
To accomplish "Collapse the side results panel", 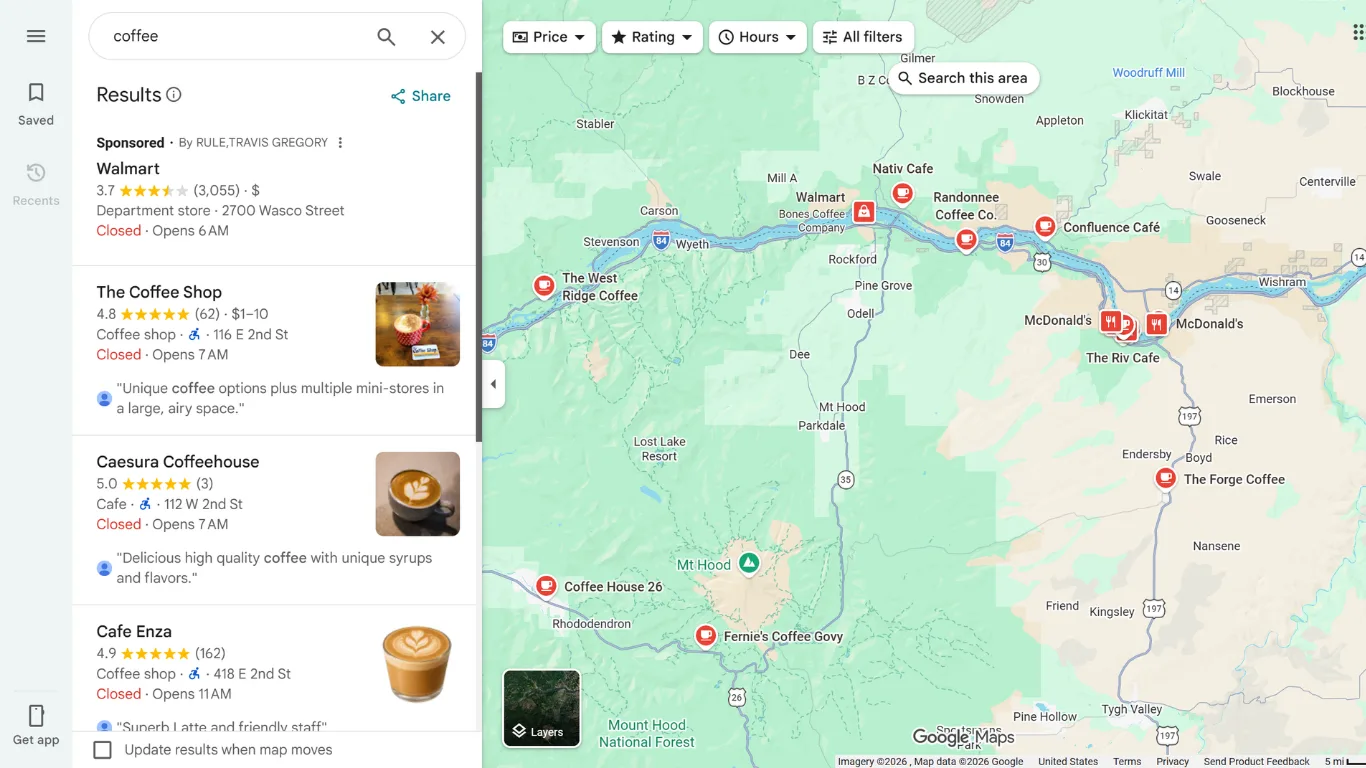I will click(493, 384).
